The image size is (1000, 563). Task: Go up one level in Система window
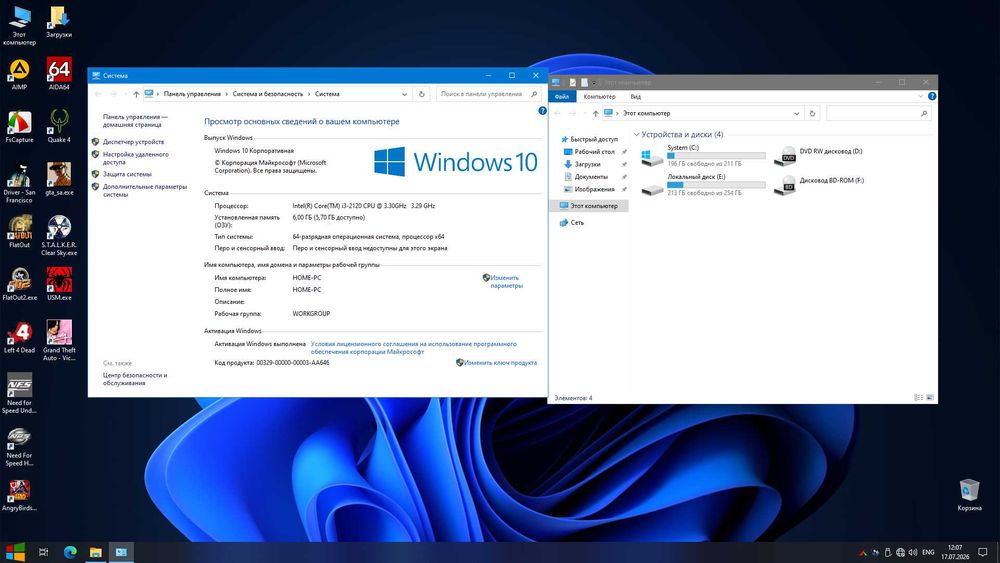136,94
